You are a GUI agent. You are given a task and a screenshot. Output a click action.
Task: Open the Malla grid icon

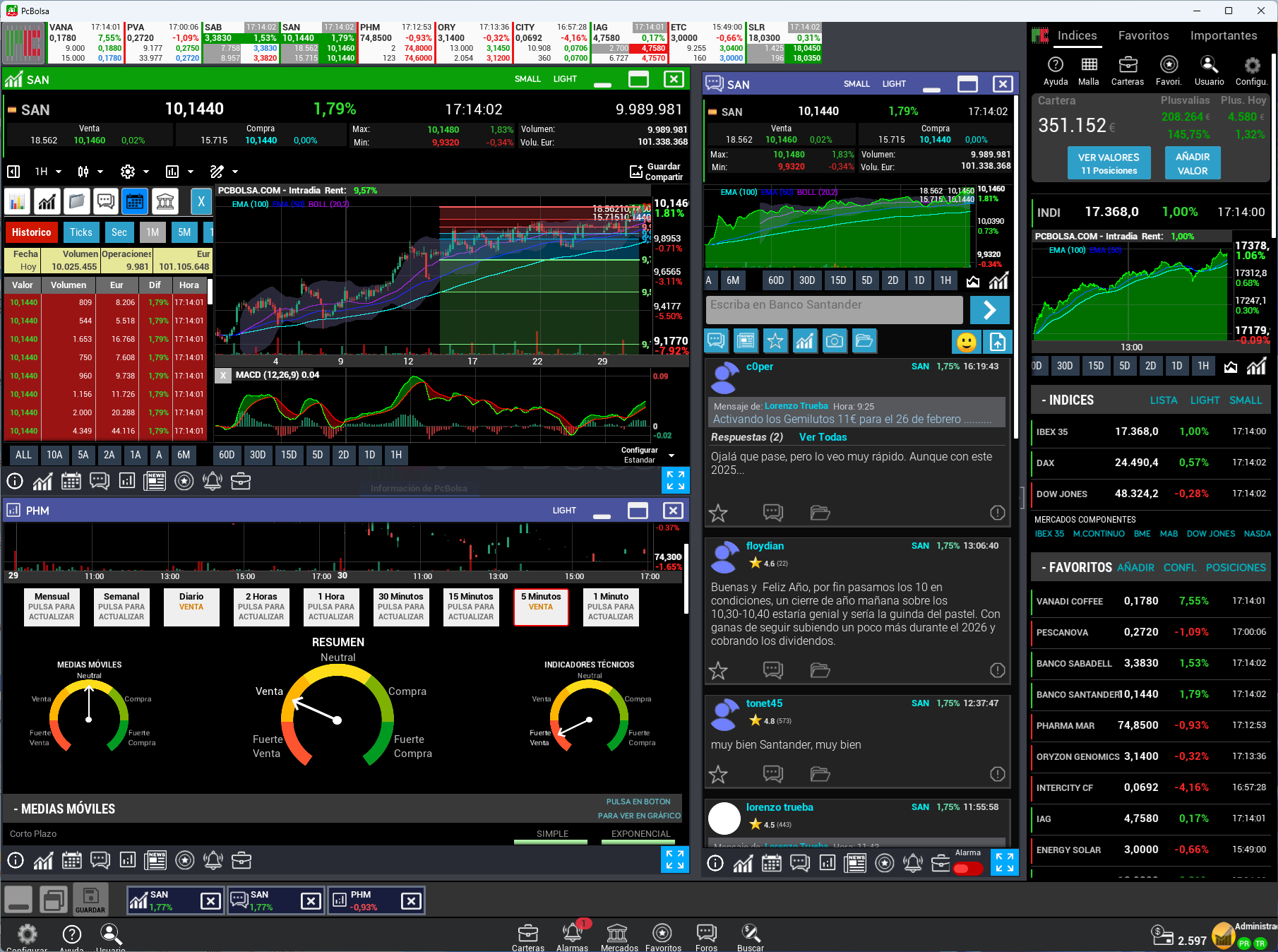pos(1089,71)
